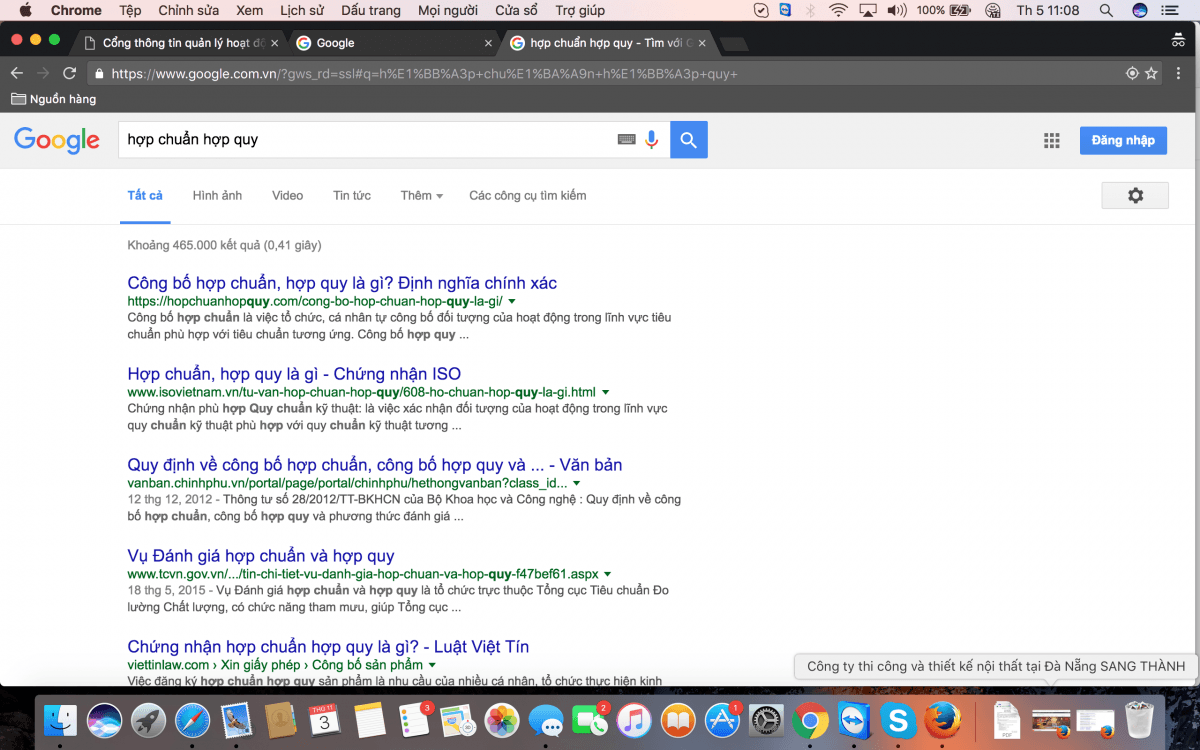Bookmark this page with the star icon

tap(1152, 73)
